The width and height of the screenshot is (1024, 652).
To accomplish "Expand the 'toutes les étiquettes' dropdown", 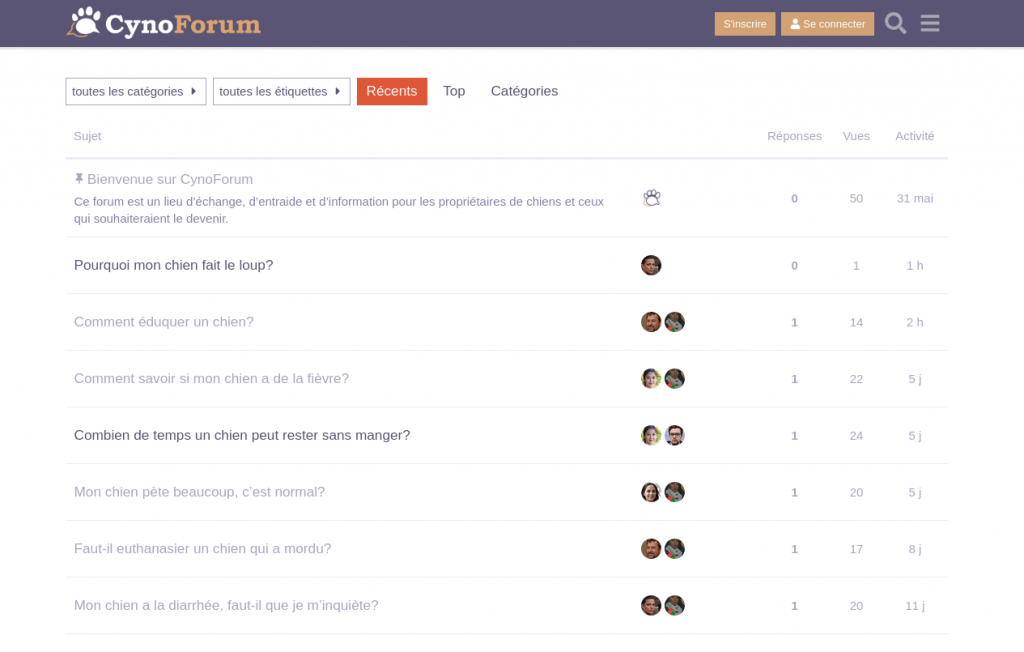I will (281, 91).
